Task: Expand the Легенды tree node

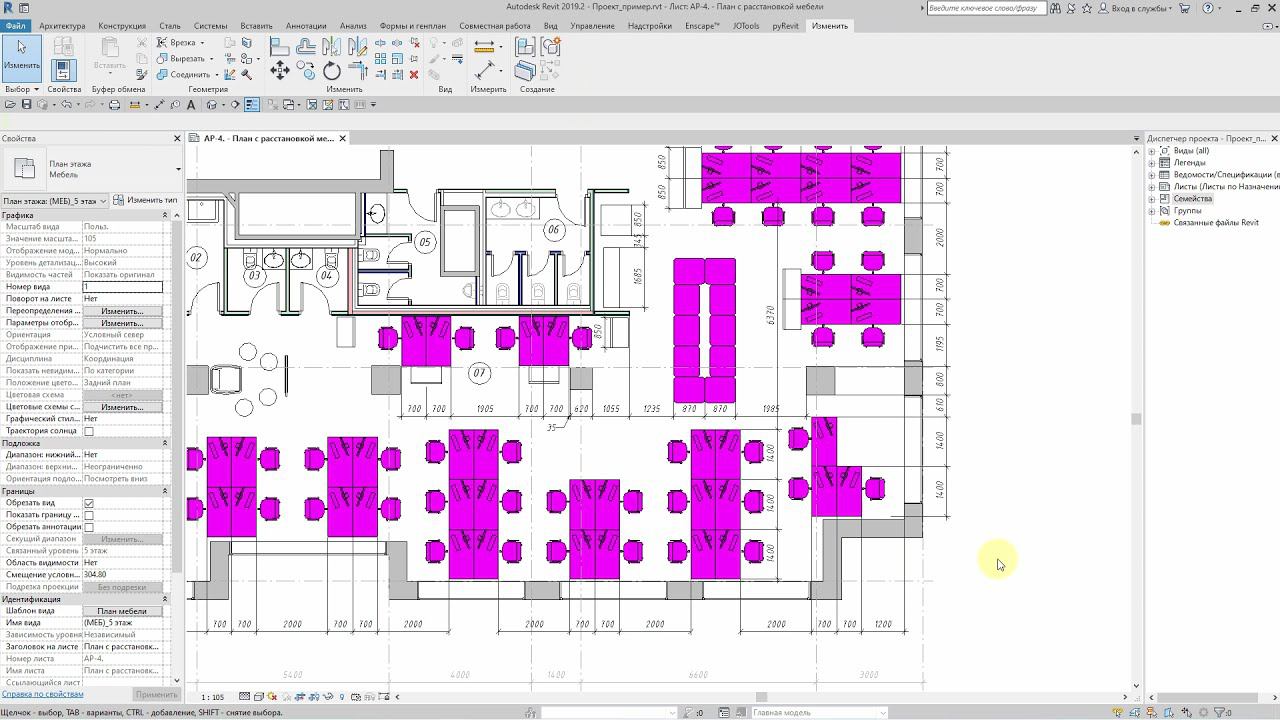Action: 1151,163
